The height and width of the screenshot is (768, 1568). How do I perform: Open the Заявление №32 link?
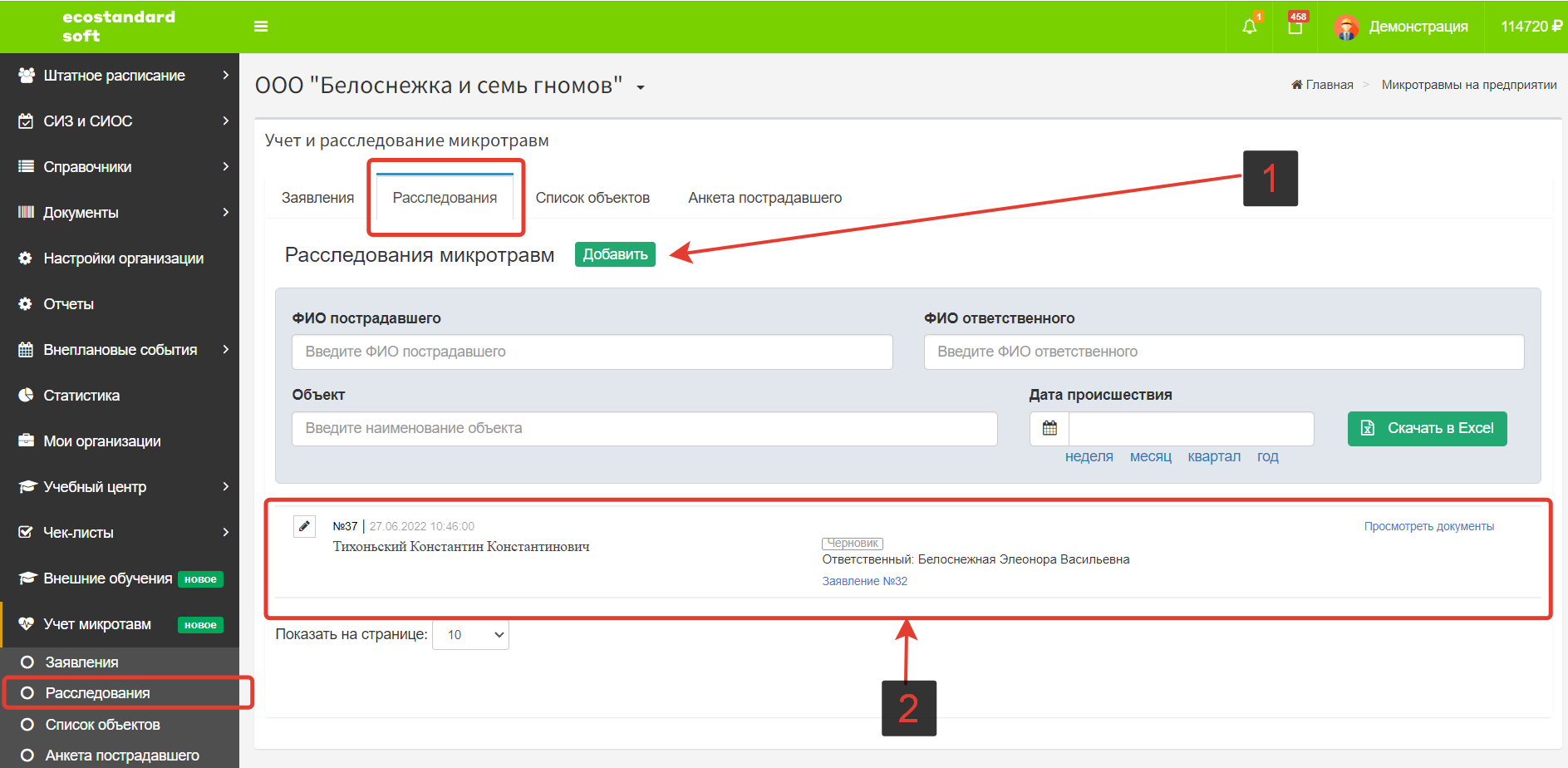[864, 582]
